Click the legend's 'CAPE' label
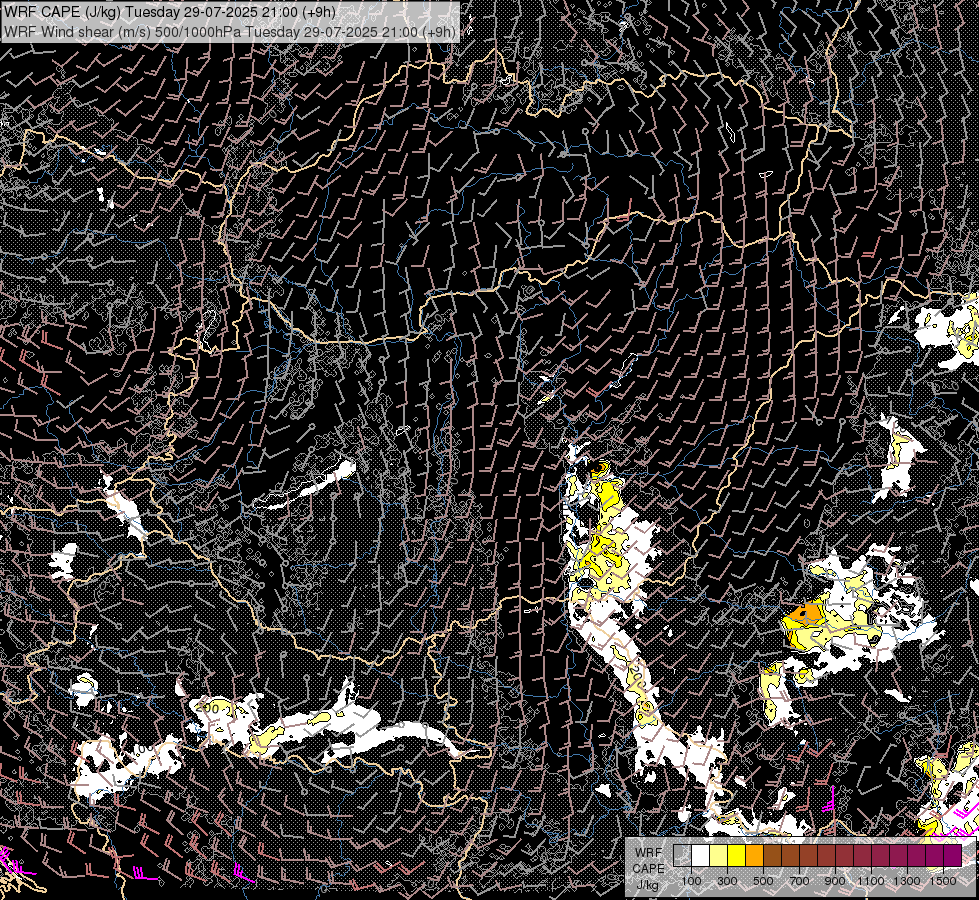This screenshot has width=979, height=900. point(648,869)
